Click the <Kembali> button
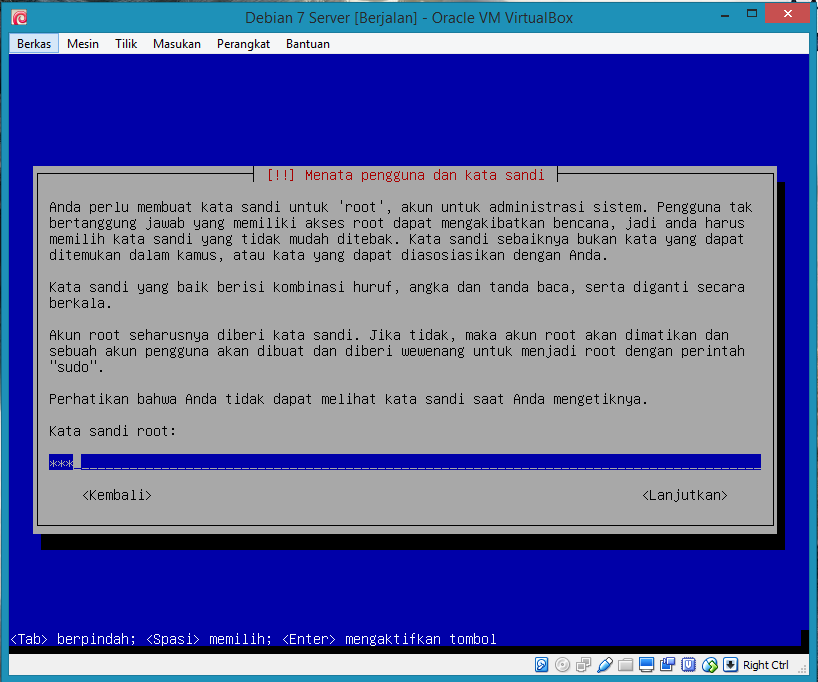Image resolution: width=818 pixels, height=682 pixels. [117, 495]
